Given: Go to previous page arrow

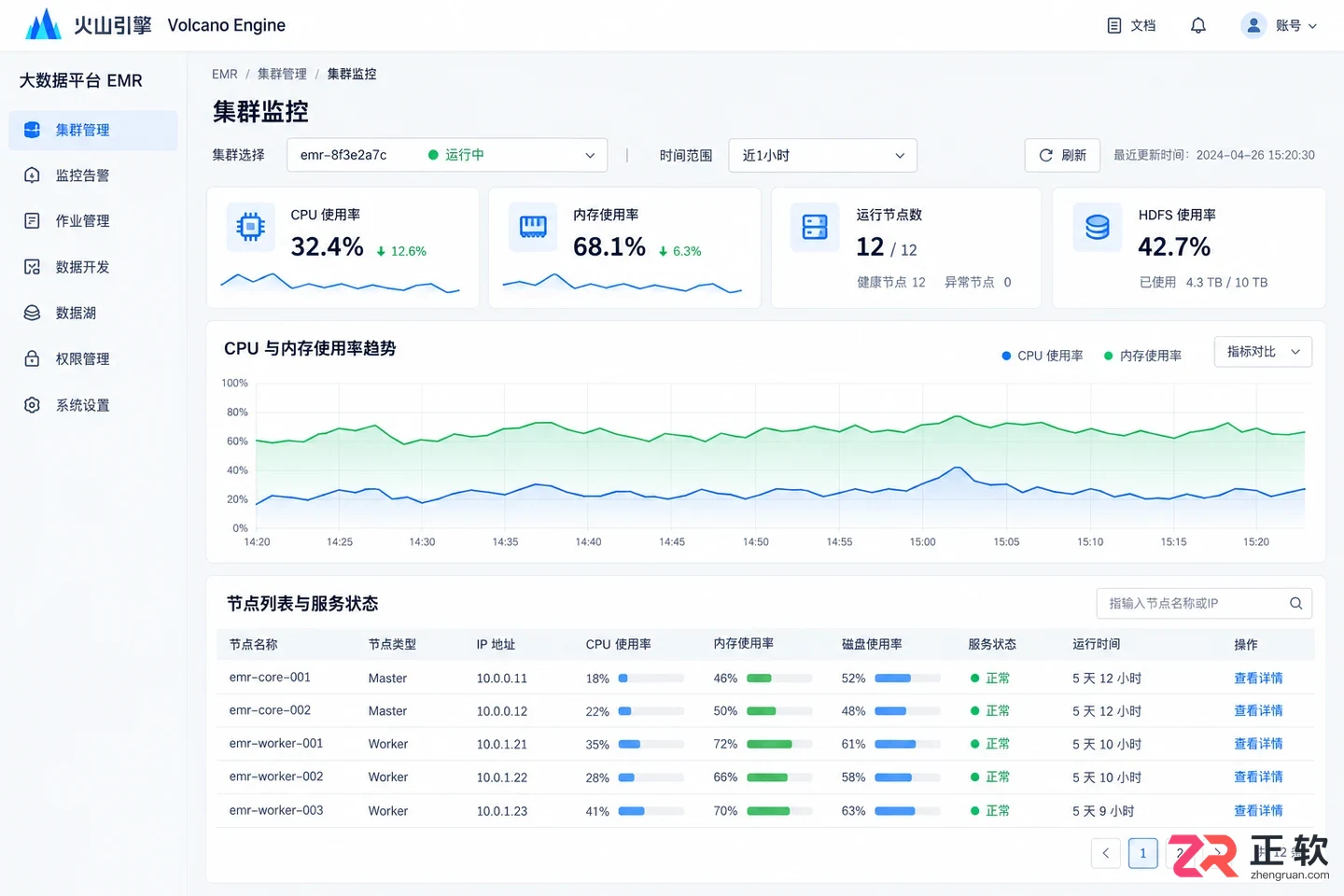Looking at the screenshot, I should point(1106,853).
